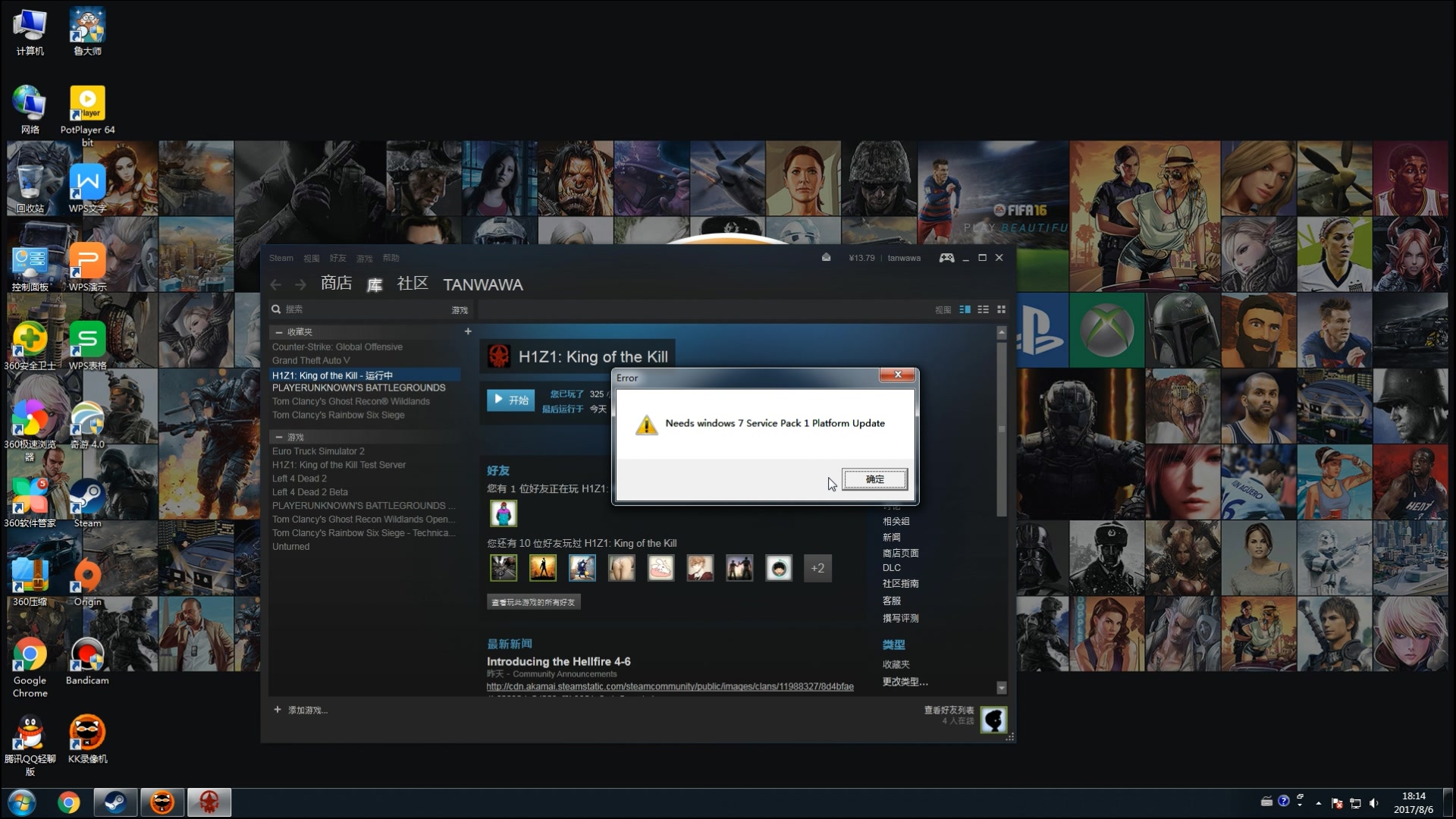Open H1Z1 taskbar button
Screen dimensions: 1456x819
click(209, 802)
